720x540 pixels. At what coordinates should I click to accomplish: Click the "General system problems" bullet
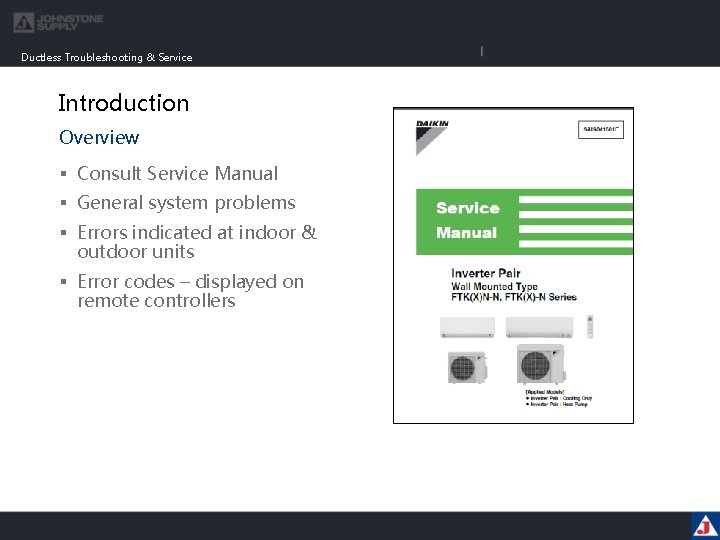186,203
